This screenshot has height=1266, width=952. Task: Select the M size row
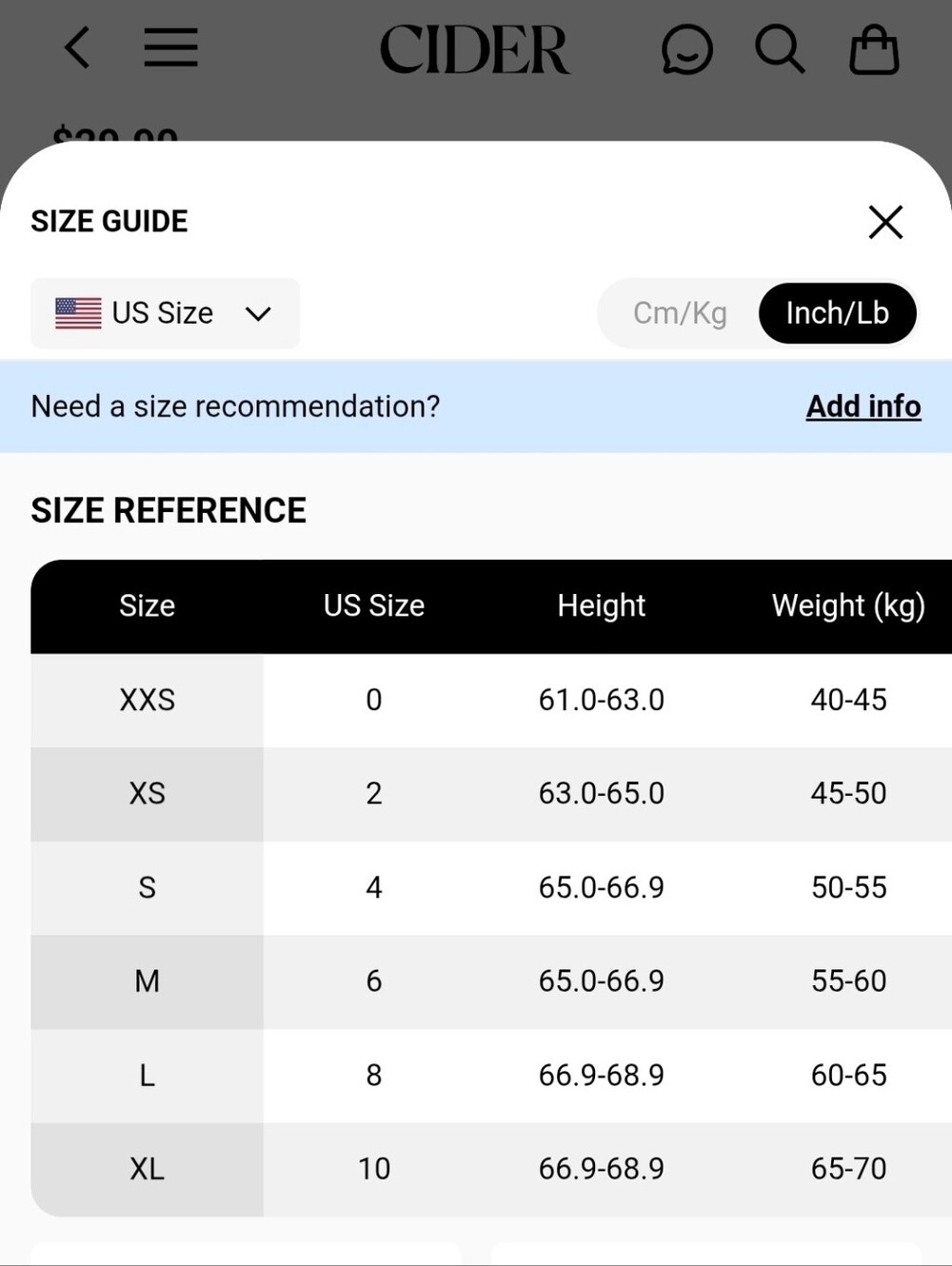pos(491,981)
